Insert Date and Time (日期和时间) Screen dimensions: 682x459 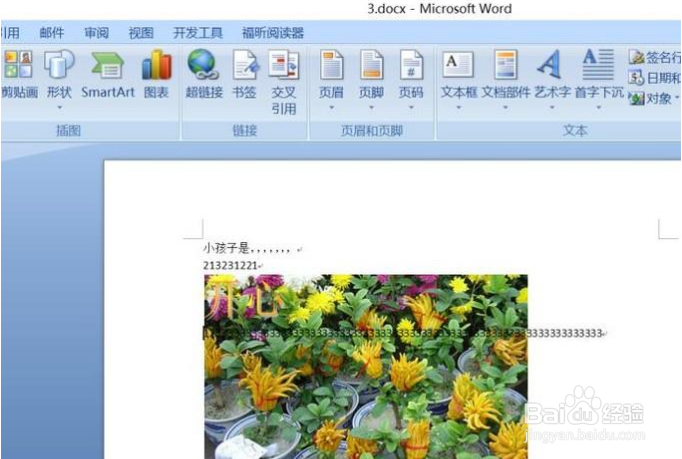click(x=655, y=78)
